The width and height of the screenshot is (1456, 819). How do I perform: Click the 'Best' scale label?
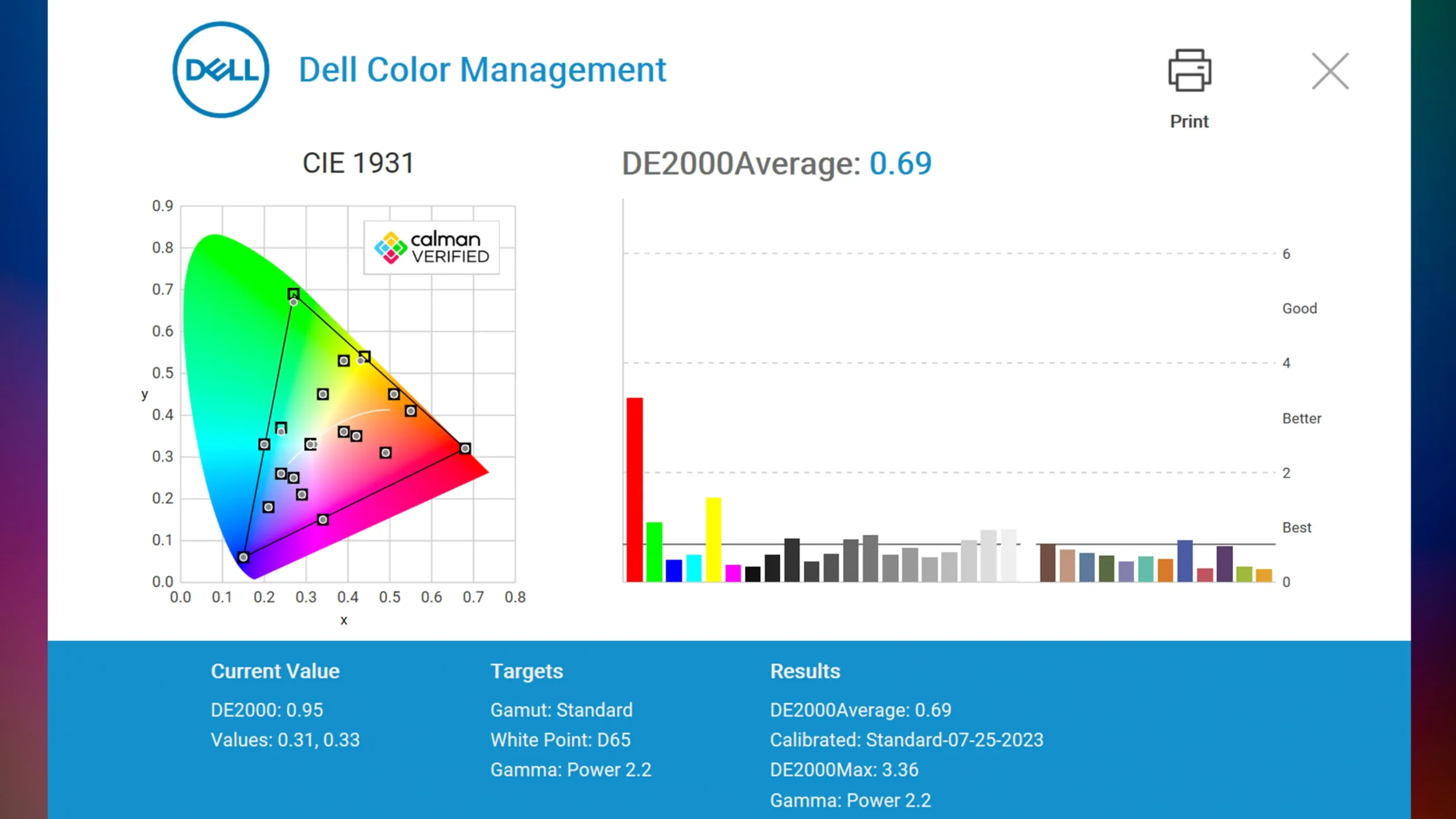pos(1297,528)
